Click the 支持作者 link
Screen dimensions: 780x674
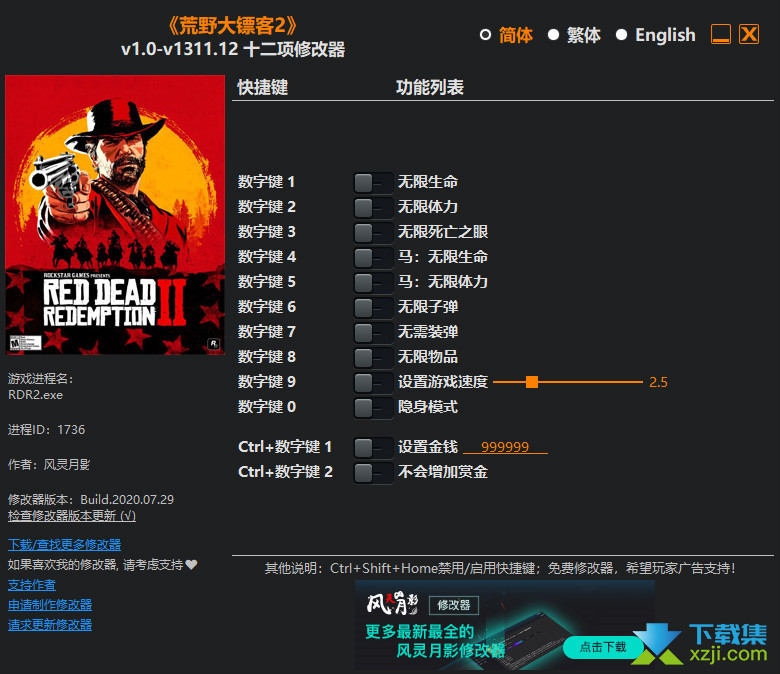[32, 585]
